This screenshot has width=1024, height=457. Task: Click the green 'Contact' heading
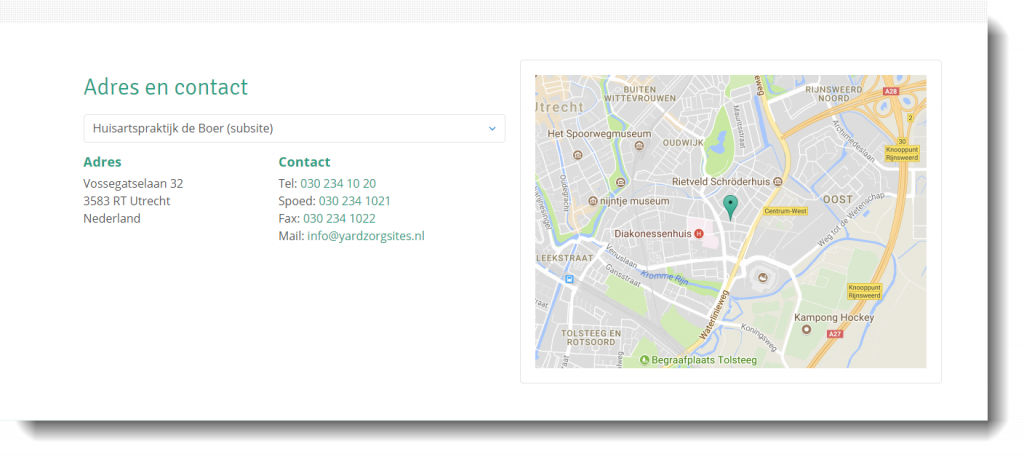pyautogui.click(x=304, y=162)
